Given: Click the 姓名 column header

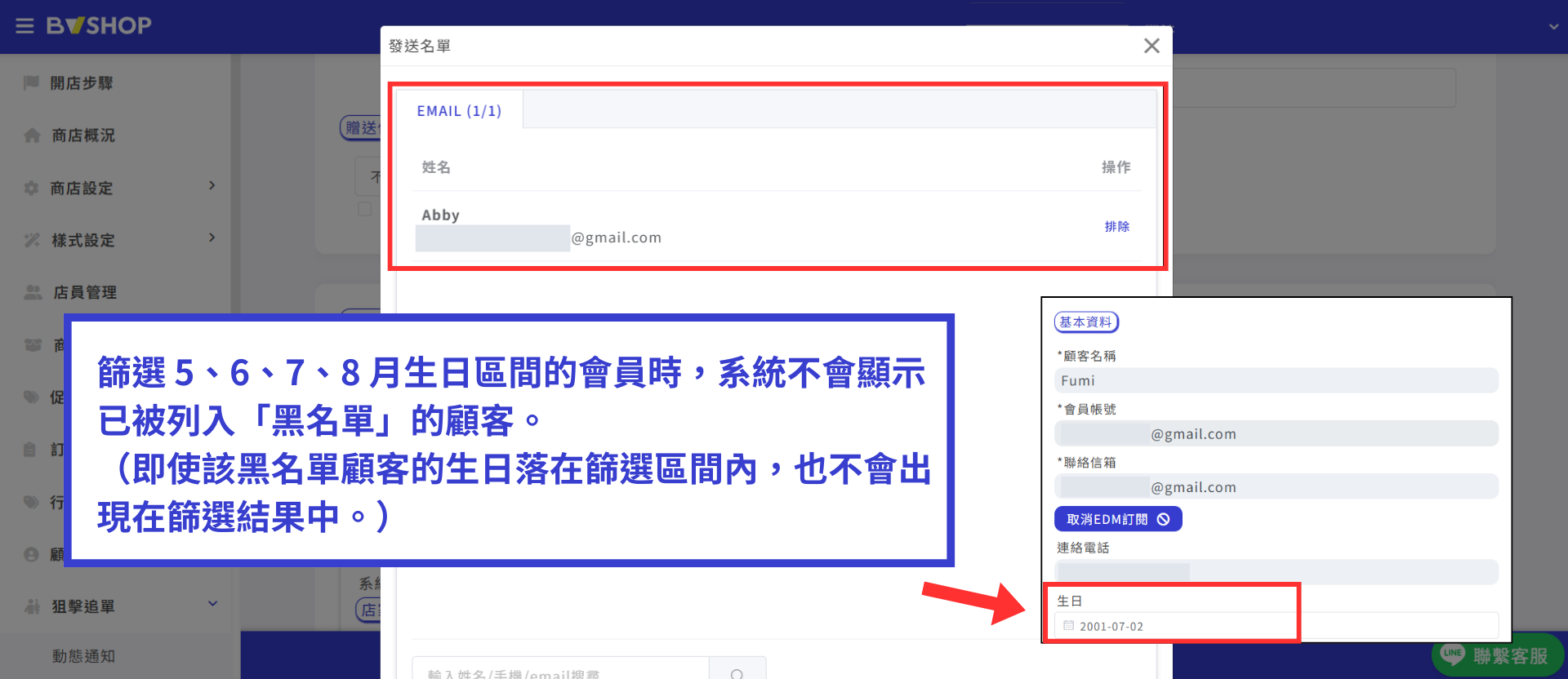Looking at the screenshot, I should 436,167.
